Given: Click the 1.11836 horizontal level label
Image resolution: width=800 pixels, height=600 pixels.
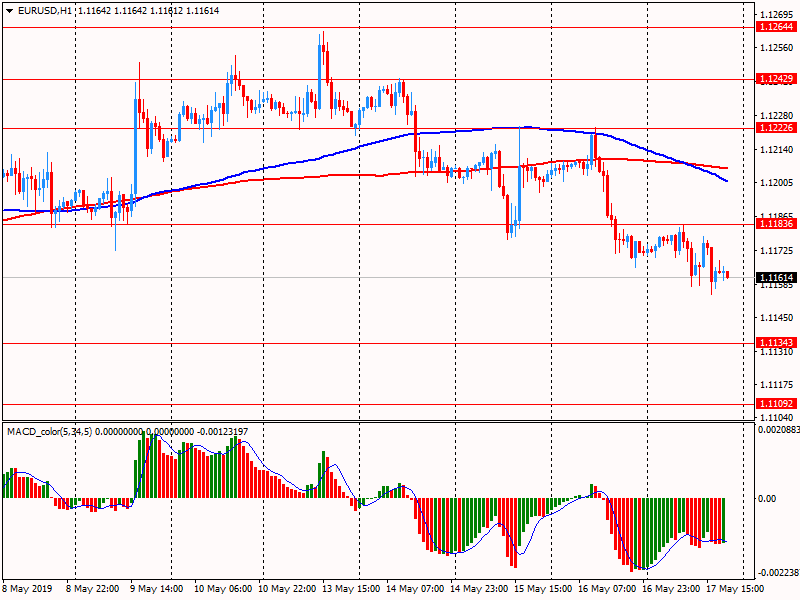Looking at the screenshot, I should tap(776, 224).
